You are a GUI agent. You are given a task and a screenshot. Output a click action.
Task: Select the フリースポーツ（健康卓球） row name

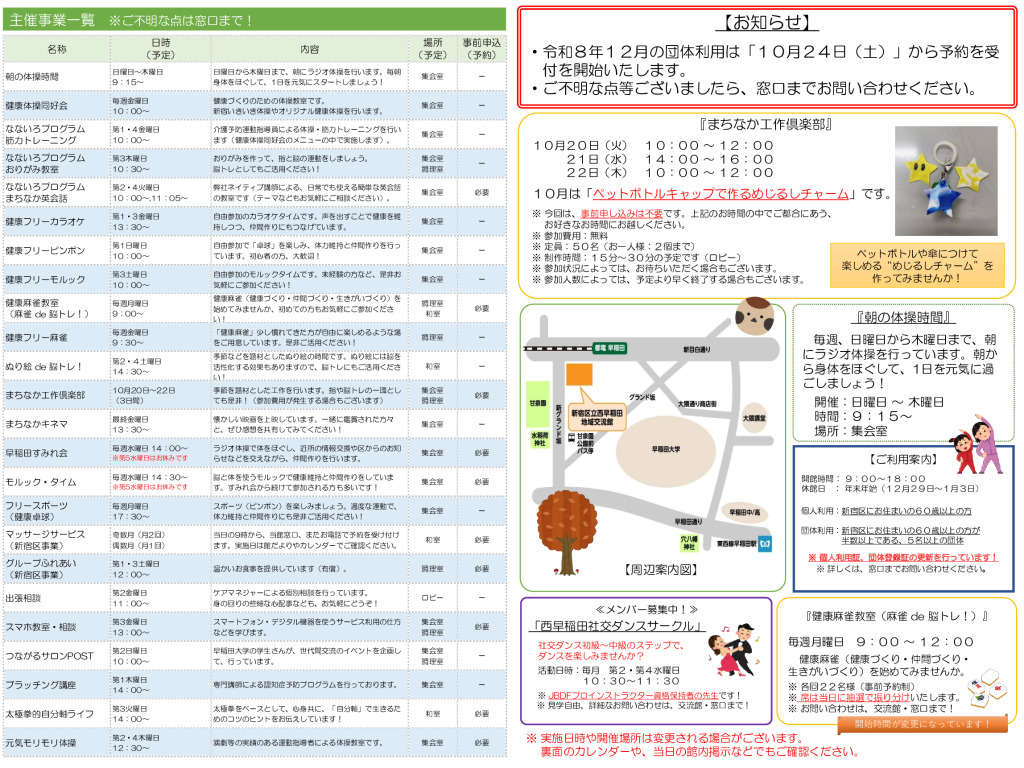(x=37, y=511)
